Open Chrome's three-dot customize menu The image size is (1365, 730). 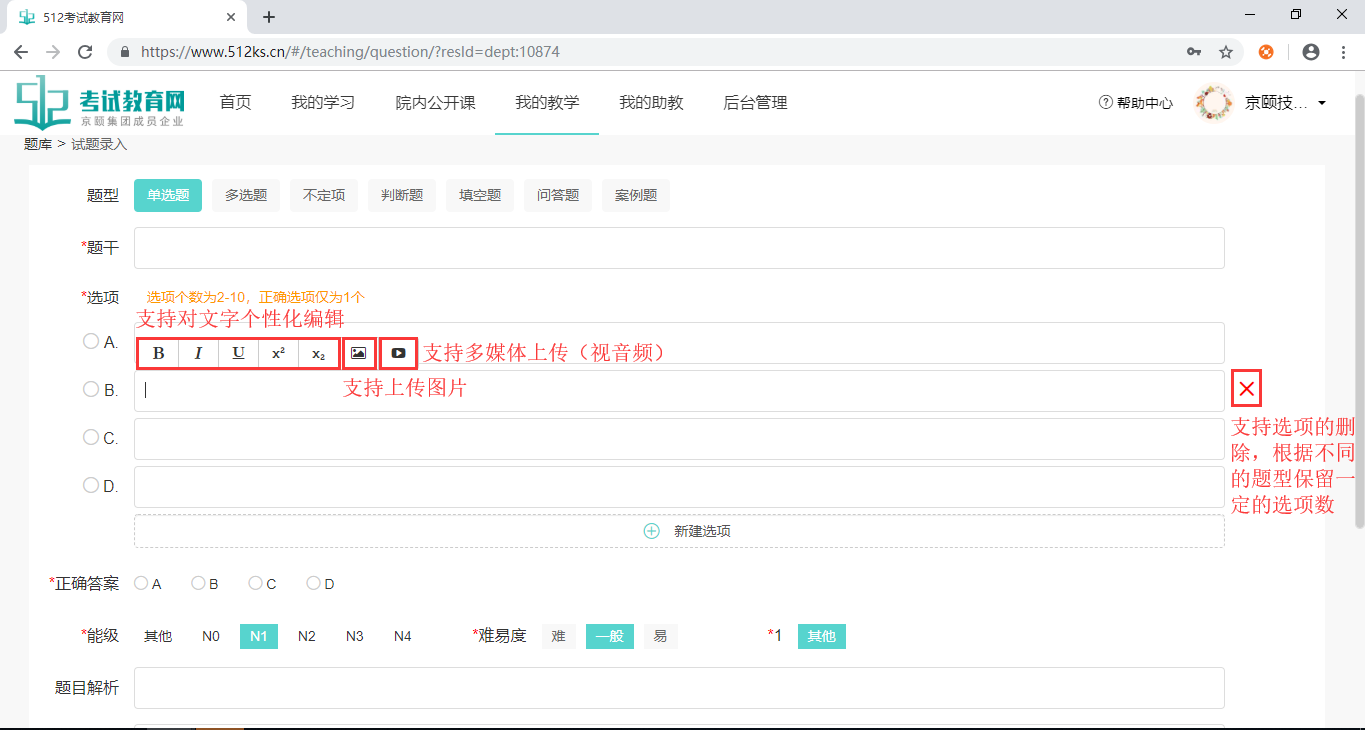click(x=1343, y=50)
